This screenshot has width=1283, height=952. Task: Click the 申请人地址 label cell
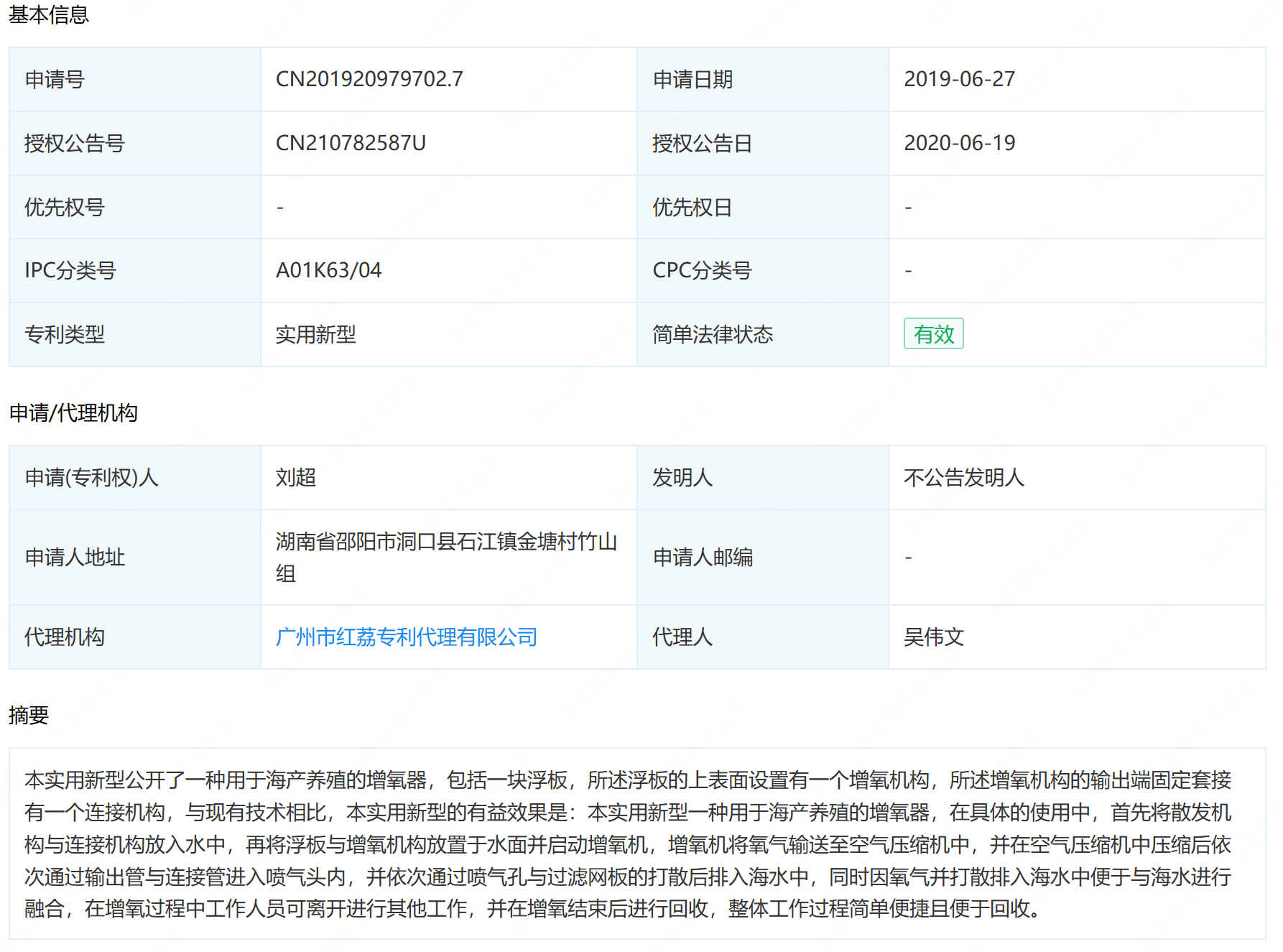coord(135,558)
